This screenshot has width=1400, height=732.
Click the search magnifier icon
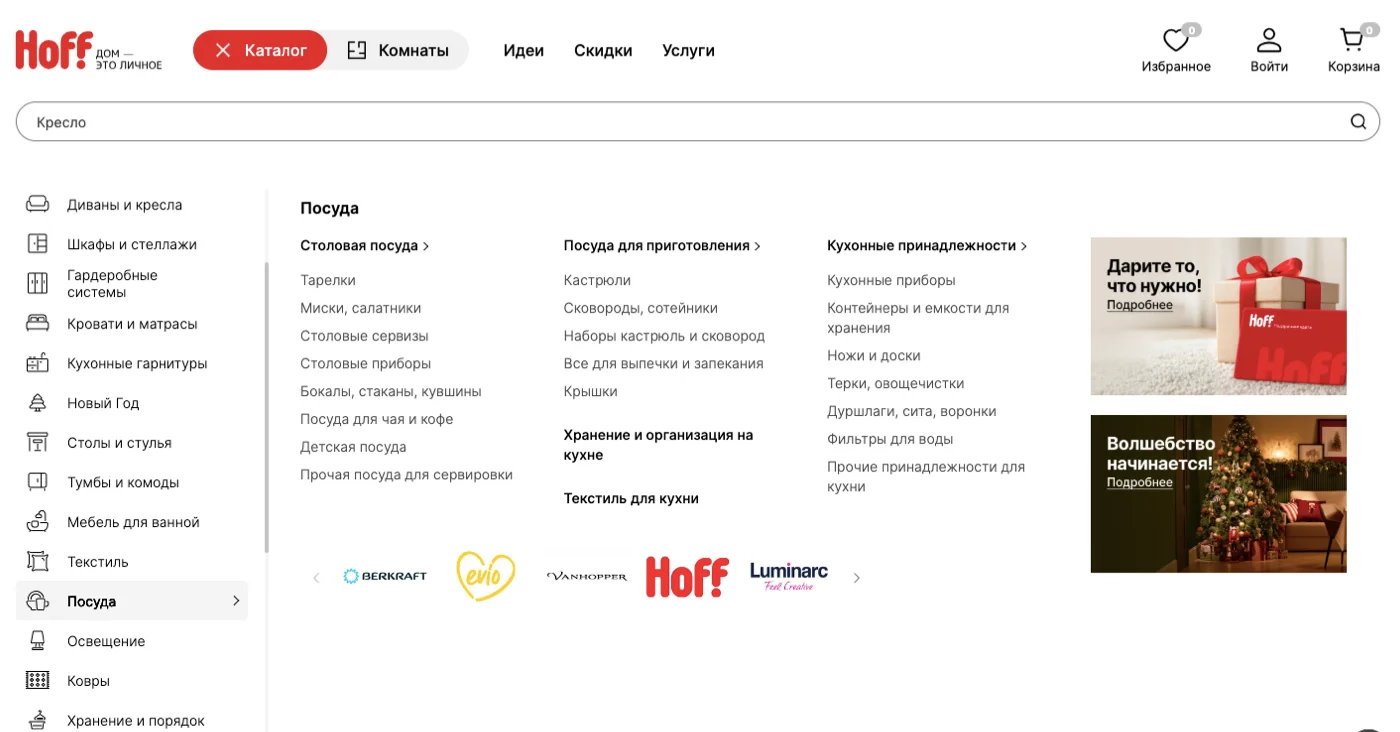(x=1358, y=122)
